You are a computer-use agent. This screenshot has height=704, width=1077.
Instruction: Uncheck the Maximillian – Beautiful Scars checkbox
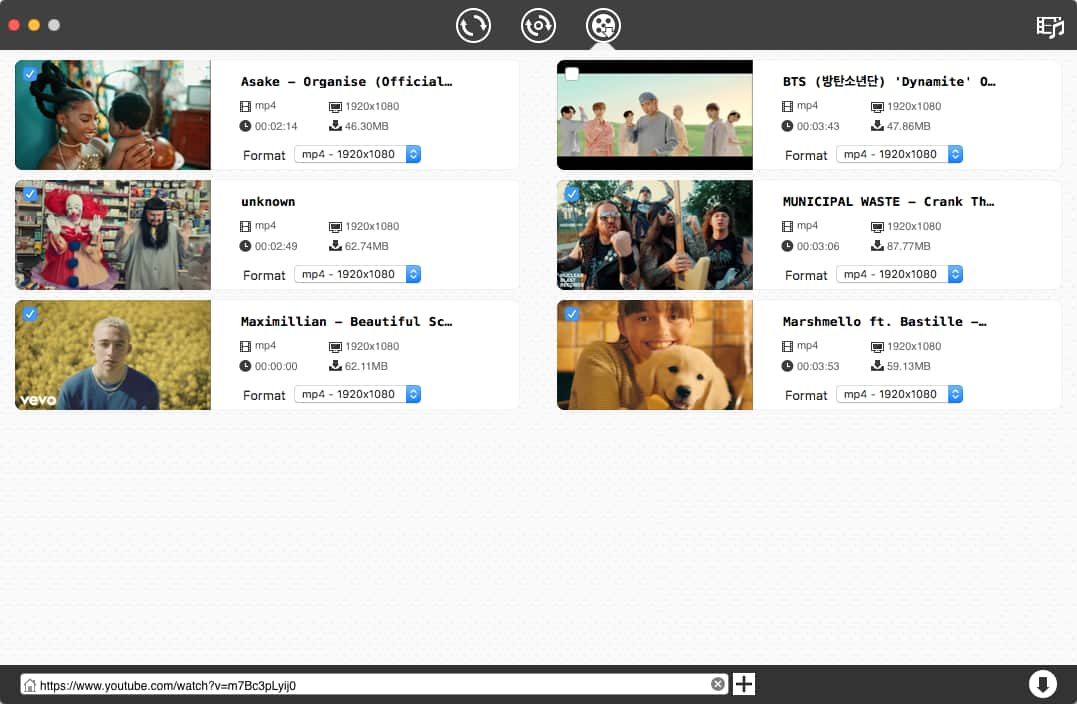30,314
